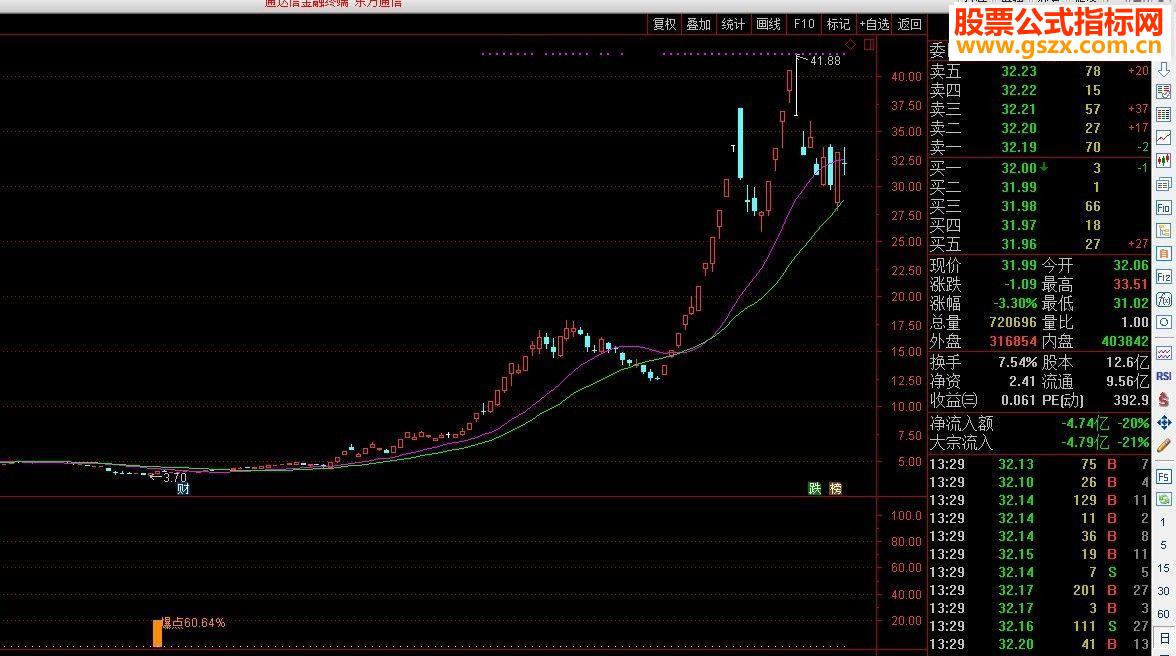Select the daily 日 period
The height and width of the screenshot is (656, 1176).
(1163, 638)
